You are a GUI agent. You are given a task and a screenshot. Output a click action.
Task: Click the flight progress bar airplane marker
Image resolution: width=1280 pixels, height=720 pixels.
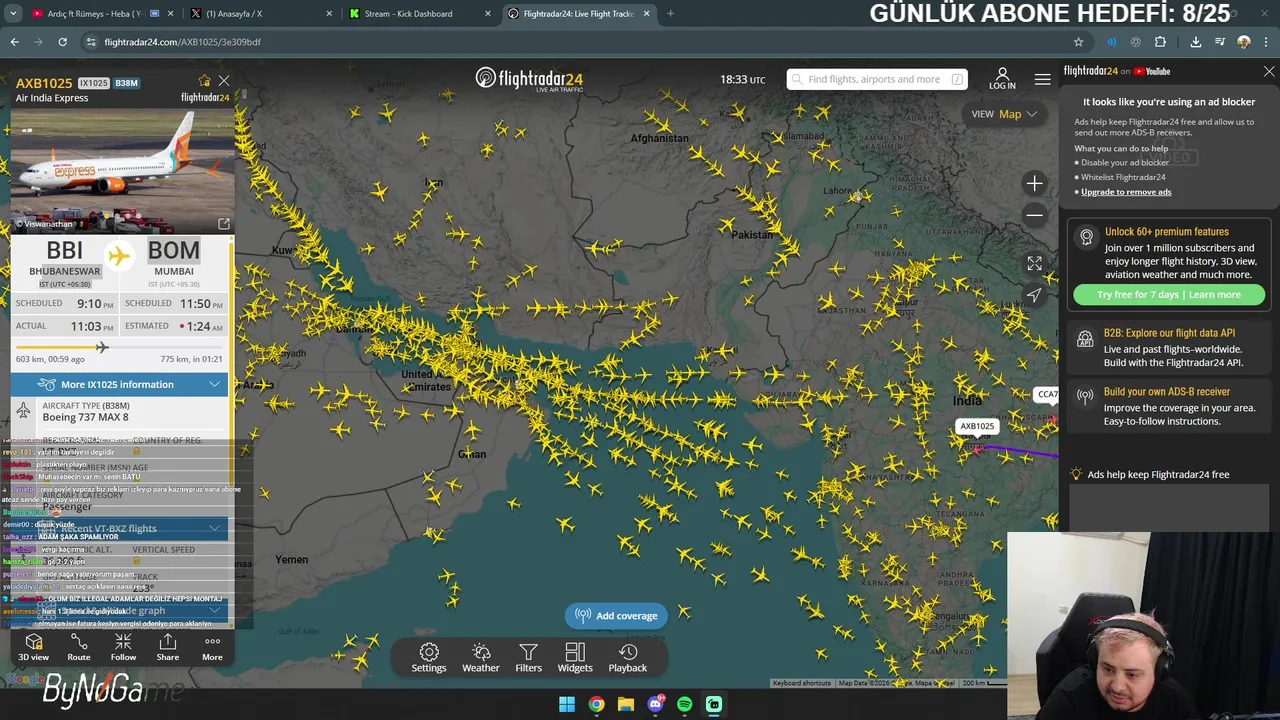[101, 347]
